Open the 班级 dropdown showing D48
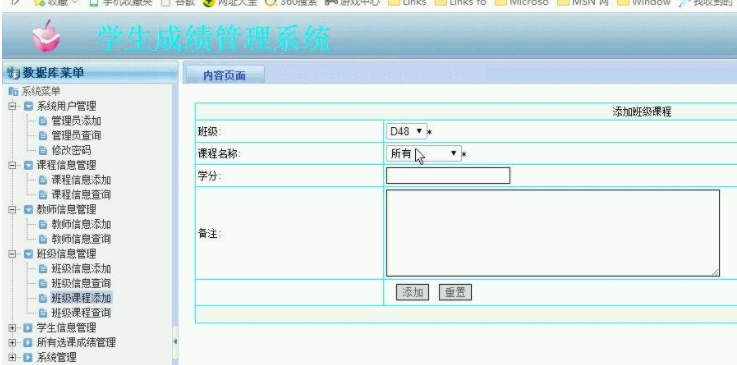Image resolution: width=737 pixels, height=365 pixels. (x=407, y=132)
